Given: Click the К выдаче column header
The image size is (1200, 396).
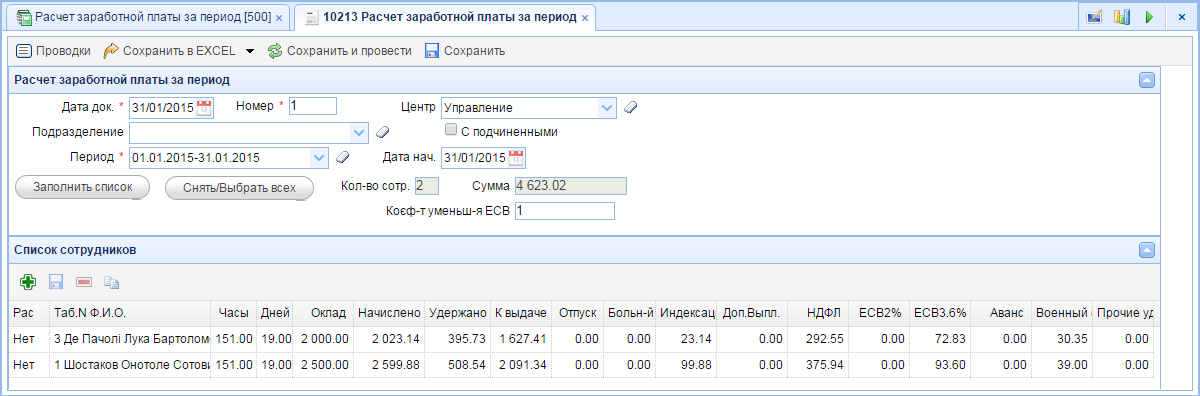Looking at the screenshot, I should pyautogui.click(x=521, y=313).
